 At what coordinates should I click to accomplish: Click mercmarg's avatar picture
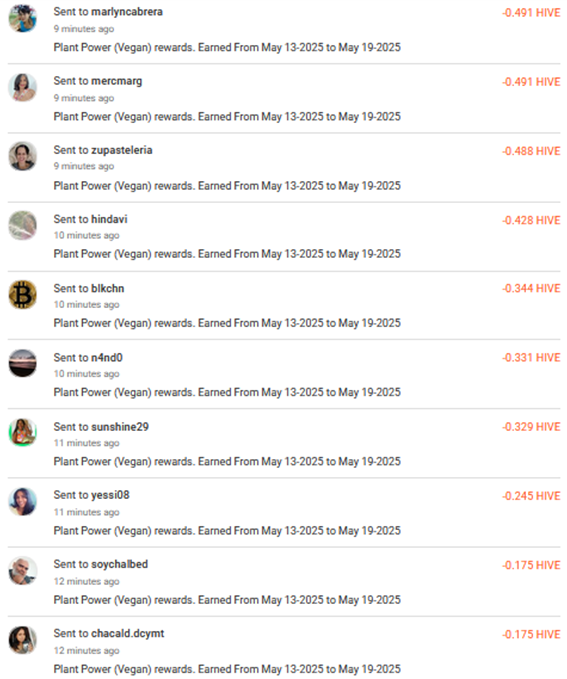[23, 87]
